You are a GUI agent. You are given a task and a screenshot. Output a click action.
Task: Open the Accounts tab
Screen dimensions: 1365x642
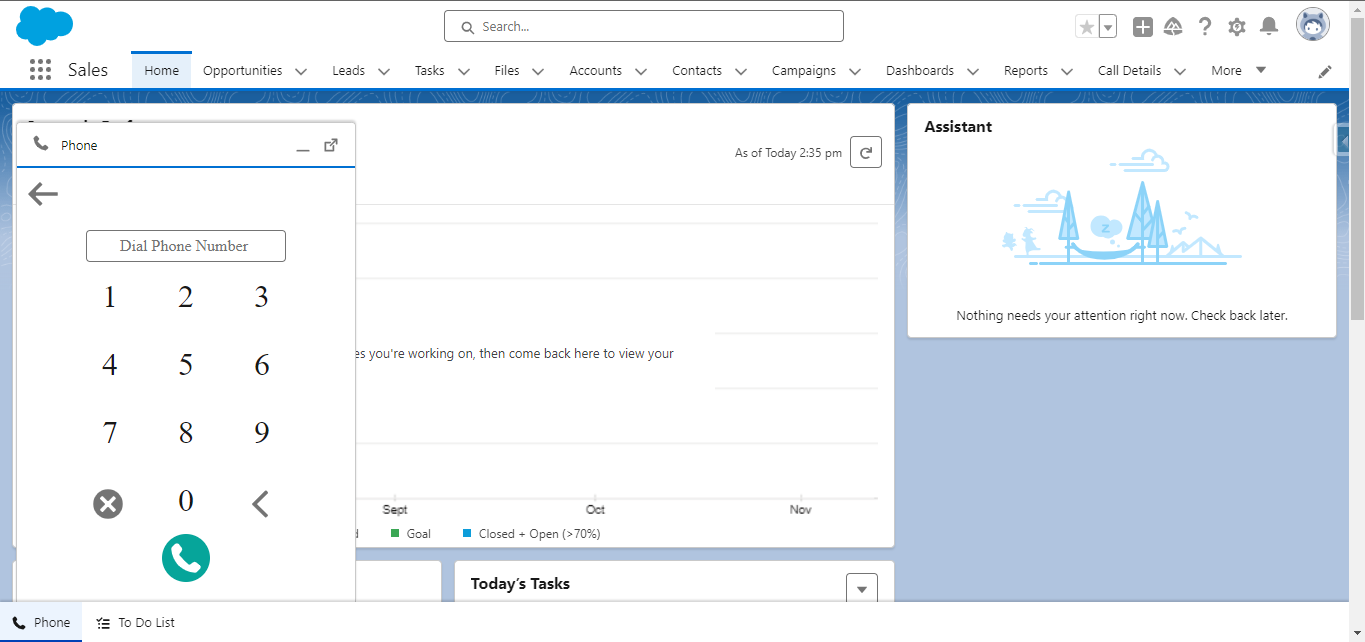596,71
